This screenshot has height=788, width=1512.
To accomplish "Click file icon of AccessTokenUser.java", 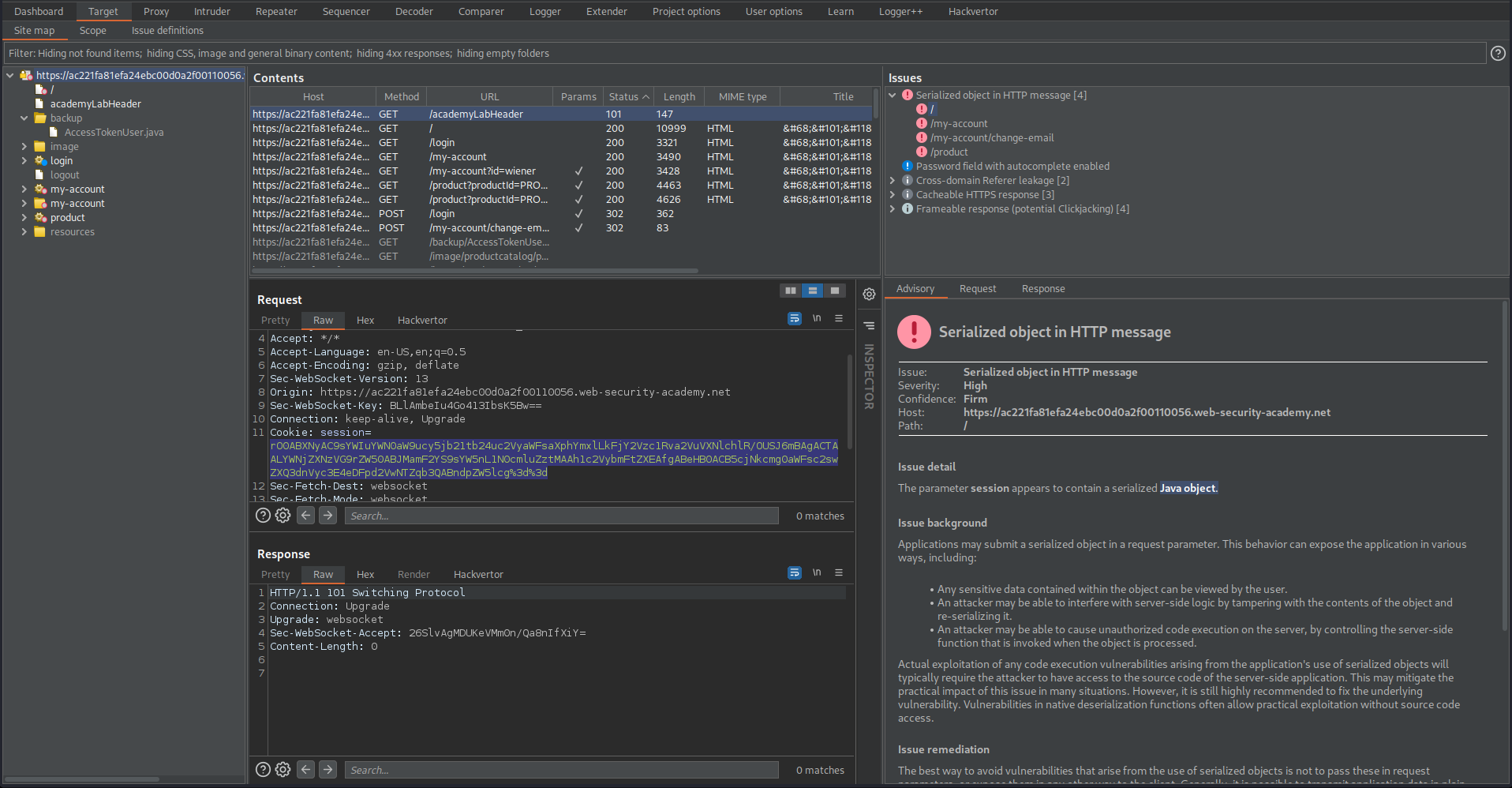I will coord(54,132).
